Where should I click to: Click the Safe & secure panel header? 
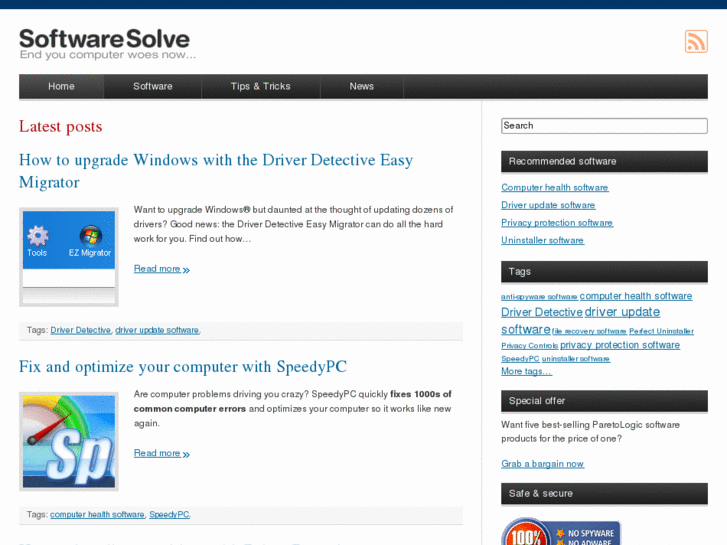click(604, 494)
